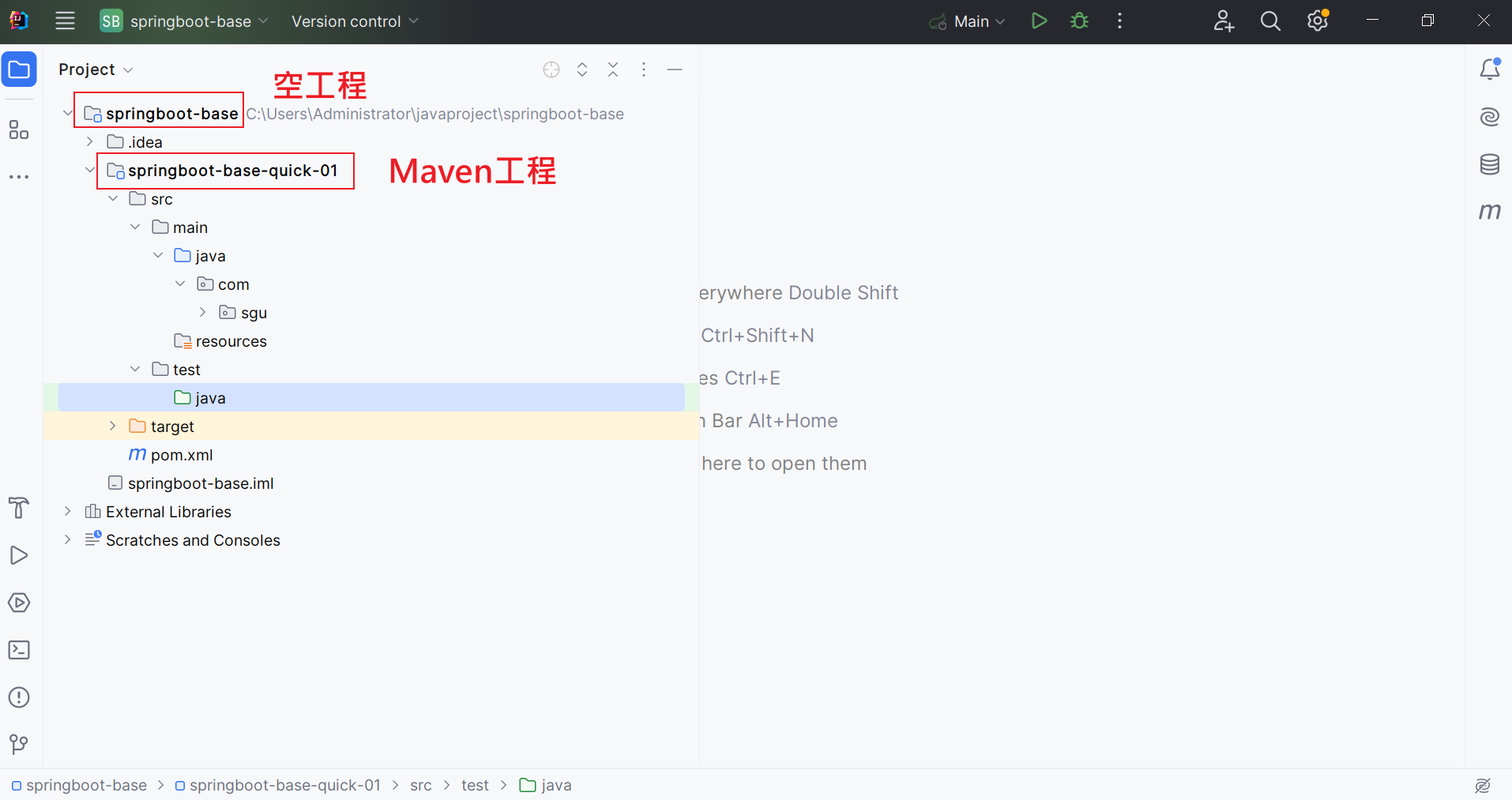Expand the .idea folder
This screenshot has height=800, width=1512.
click(x=90, y=142)
